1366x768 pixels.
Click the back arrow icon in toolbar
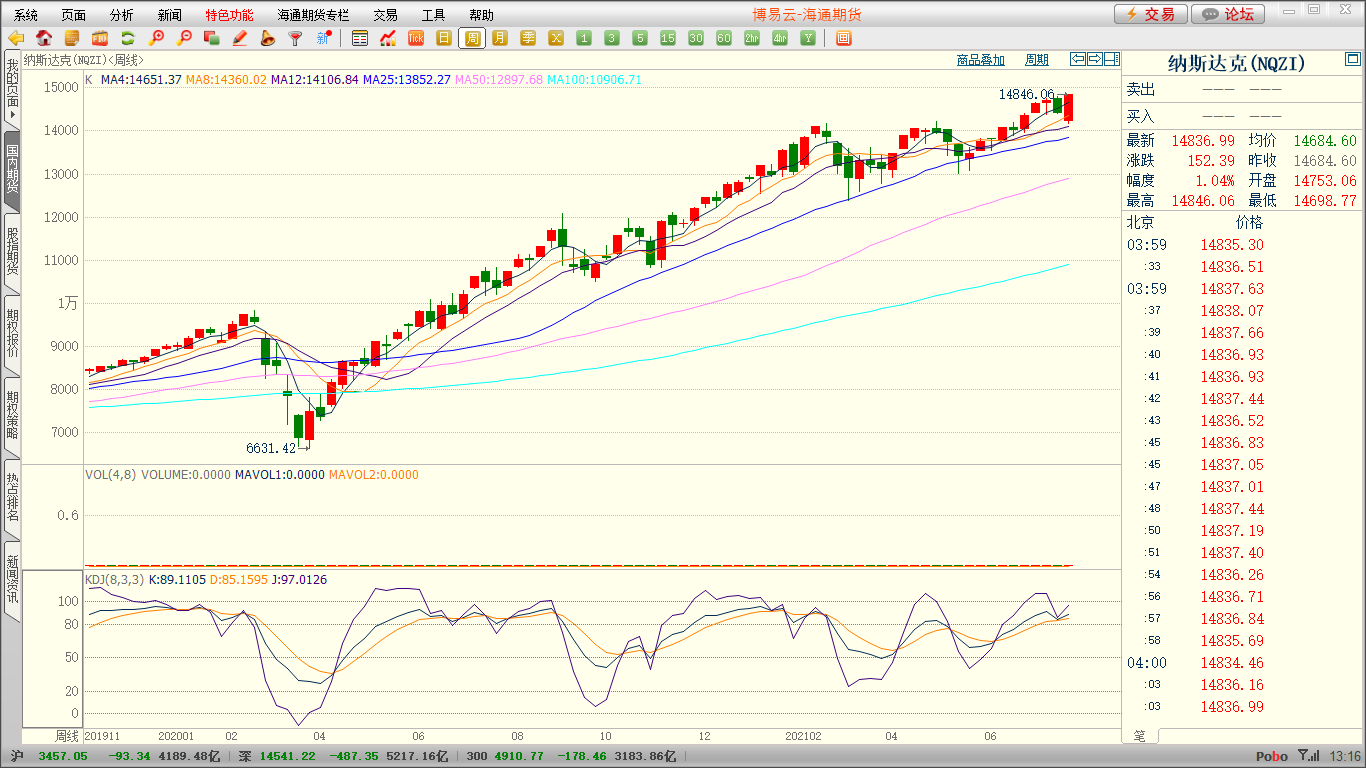point(16,38)
